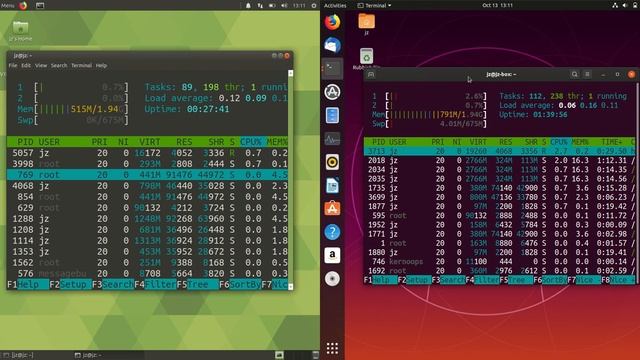Click Activities in the GNOME top bar
640x360 pixels.
[x=335, y=5]
